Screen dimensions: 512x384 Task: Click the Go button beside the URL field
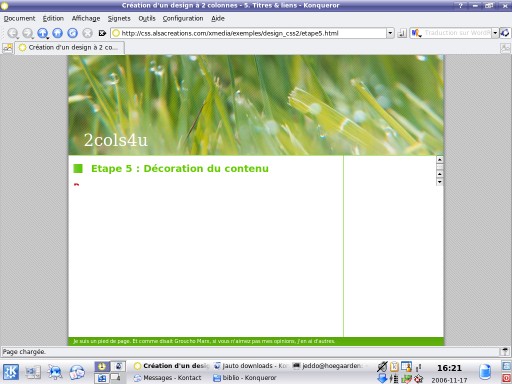(402, 33)
